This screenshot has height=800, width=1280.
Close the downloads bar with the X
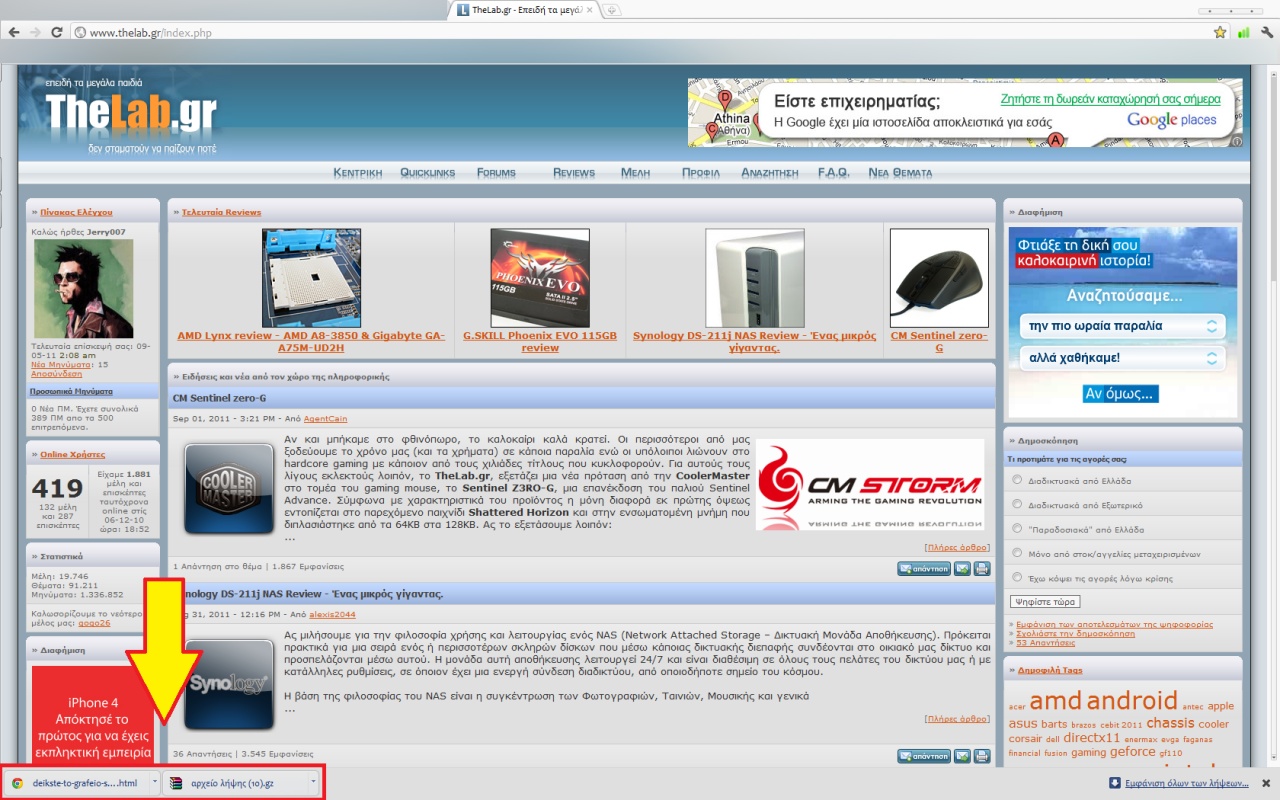tap(1265, 783)
